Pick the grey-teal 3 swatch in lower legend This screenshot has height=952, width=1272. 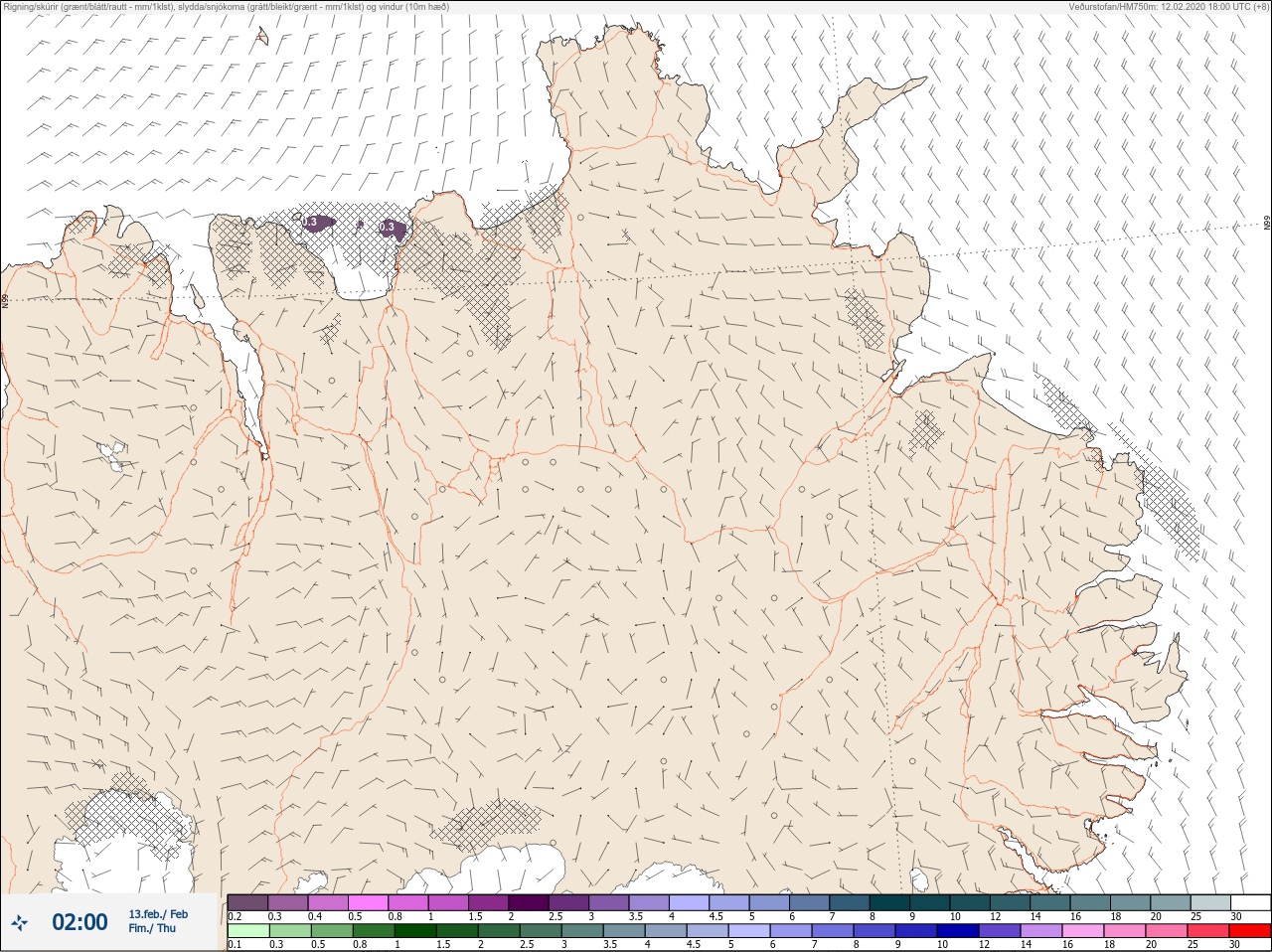coord(582,931)
